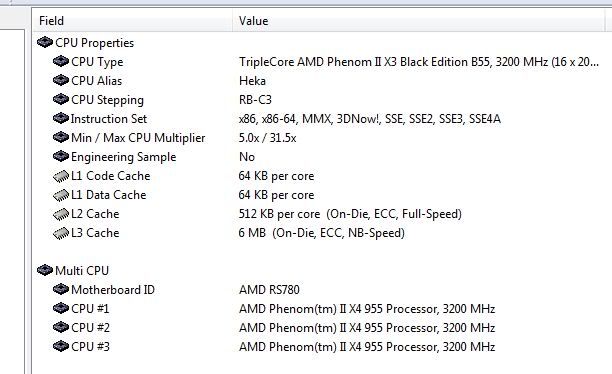Select the CPU Stepping row
The width and height of the screenshot is (612, 374).
[318, 100]
